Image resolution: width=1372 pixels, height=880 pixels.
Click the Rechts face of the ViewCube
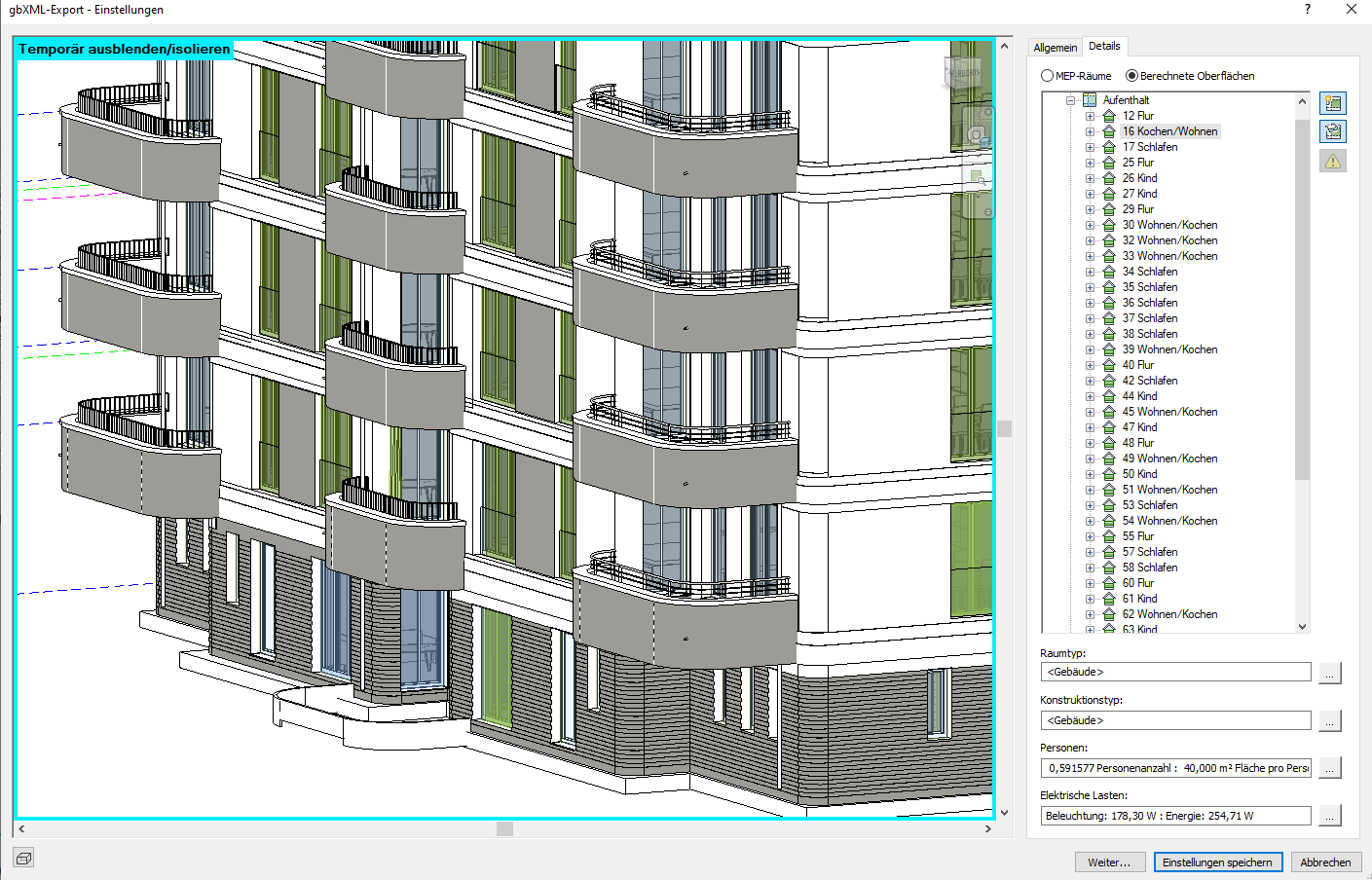coord(969,72)
